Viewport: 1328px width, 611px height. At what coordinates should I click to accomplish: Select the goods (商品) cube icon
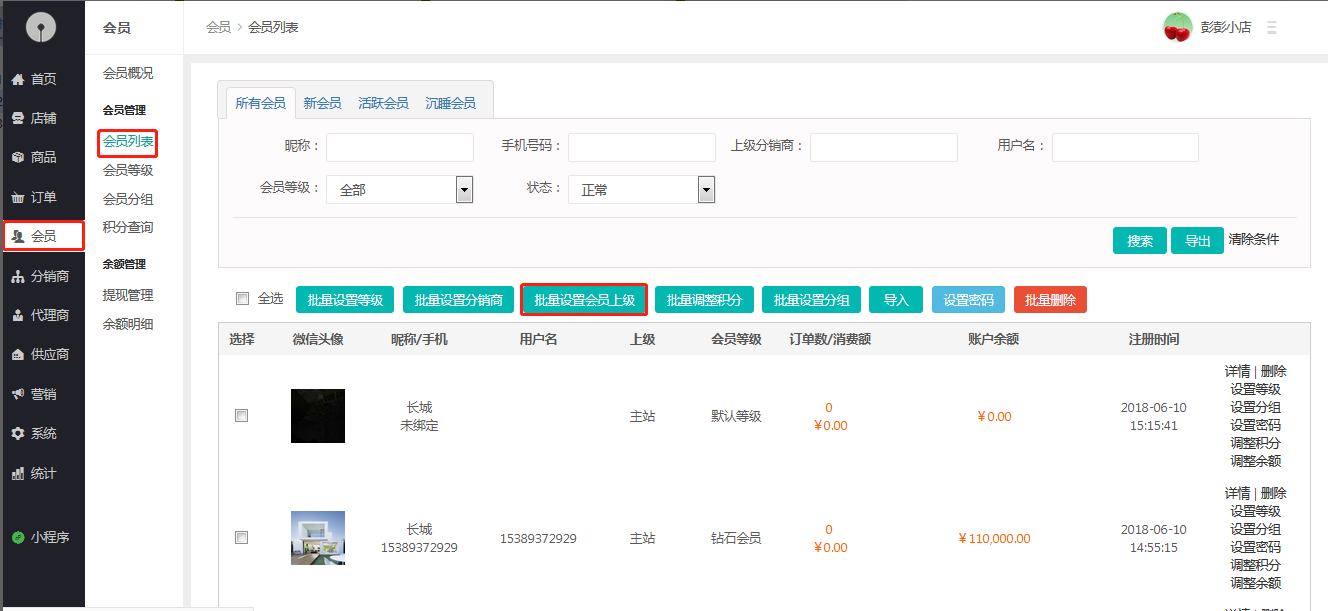[x=17, y=157]
